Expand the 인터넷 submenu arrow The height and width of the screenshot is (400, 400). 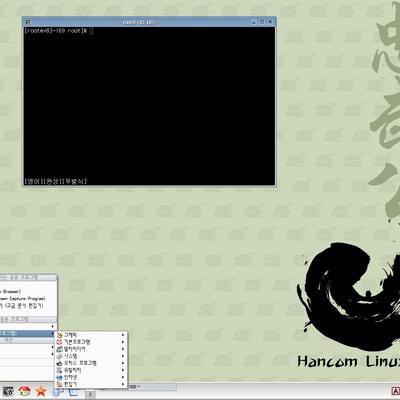(x=123, y=377)
